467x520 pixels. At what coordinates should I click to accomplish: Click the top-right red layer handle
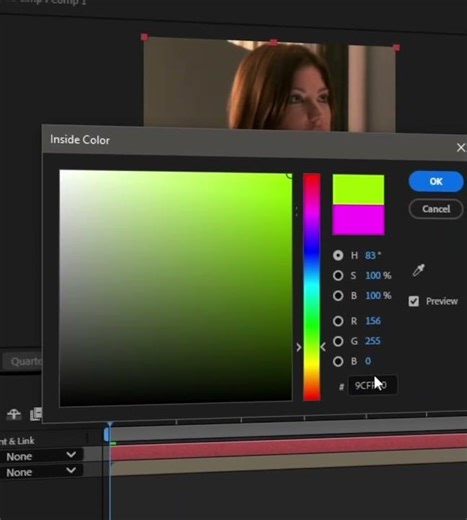(396, 48)
